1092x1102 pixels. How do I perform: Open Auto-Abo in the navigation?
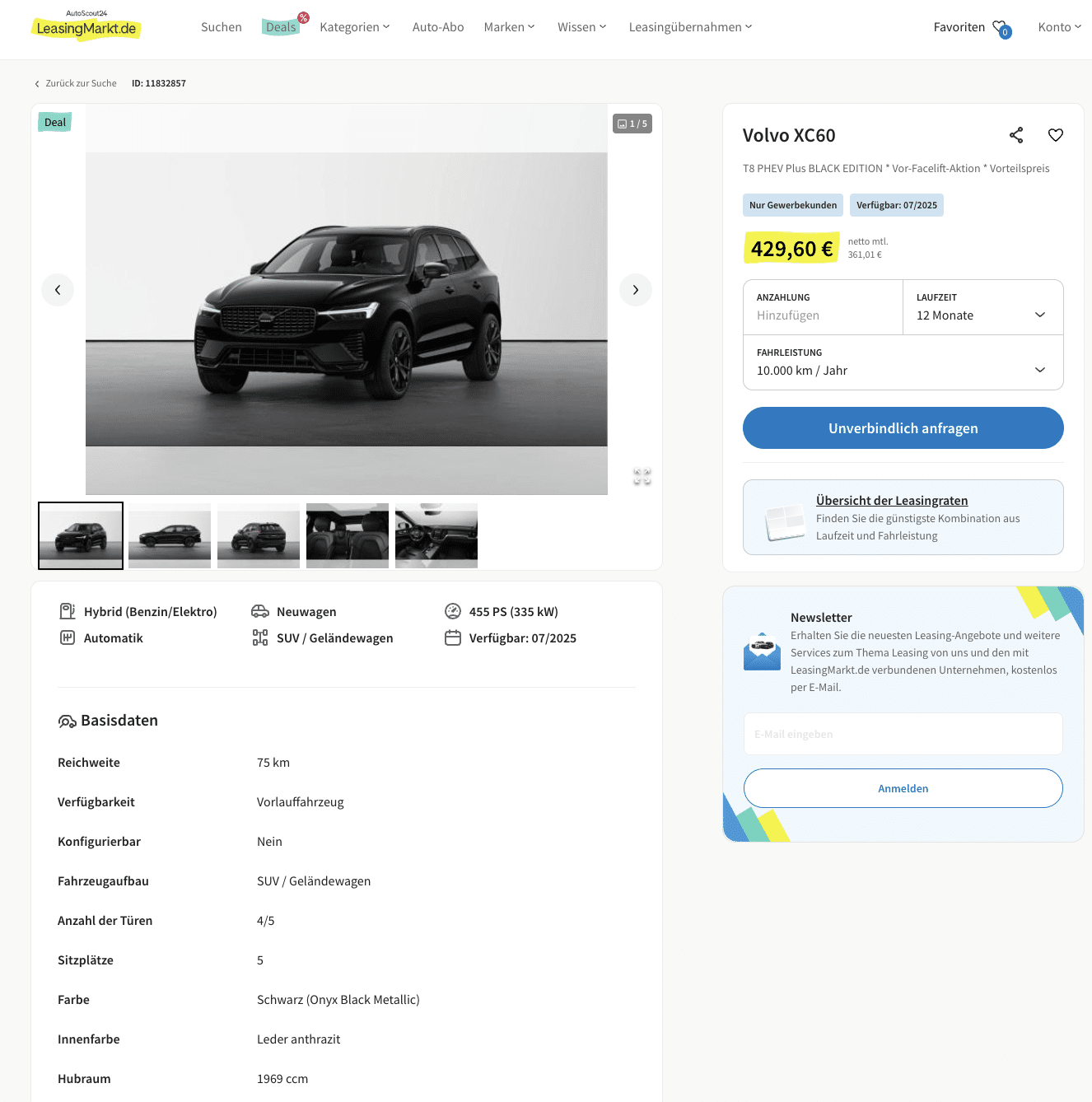(x=438, y=27)
